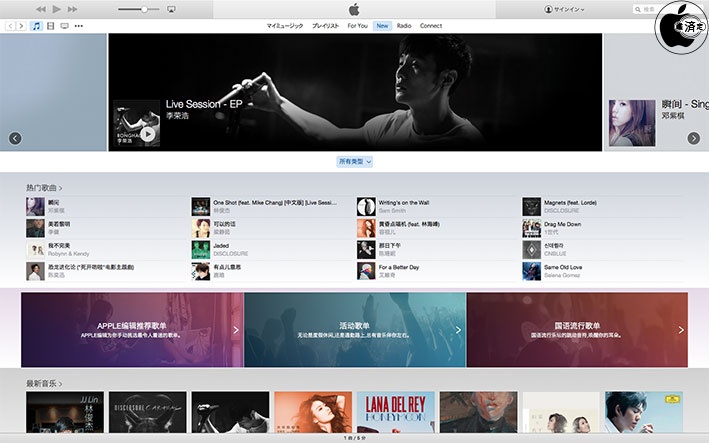
Task: Expand the 热门歌曲 section
Action: (44, 188)
